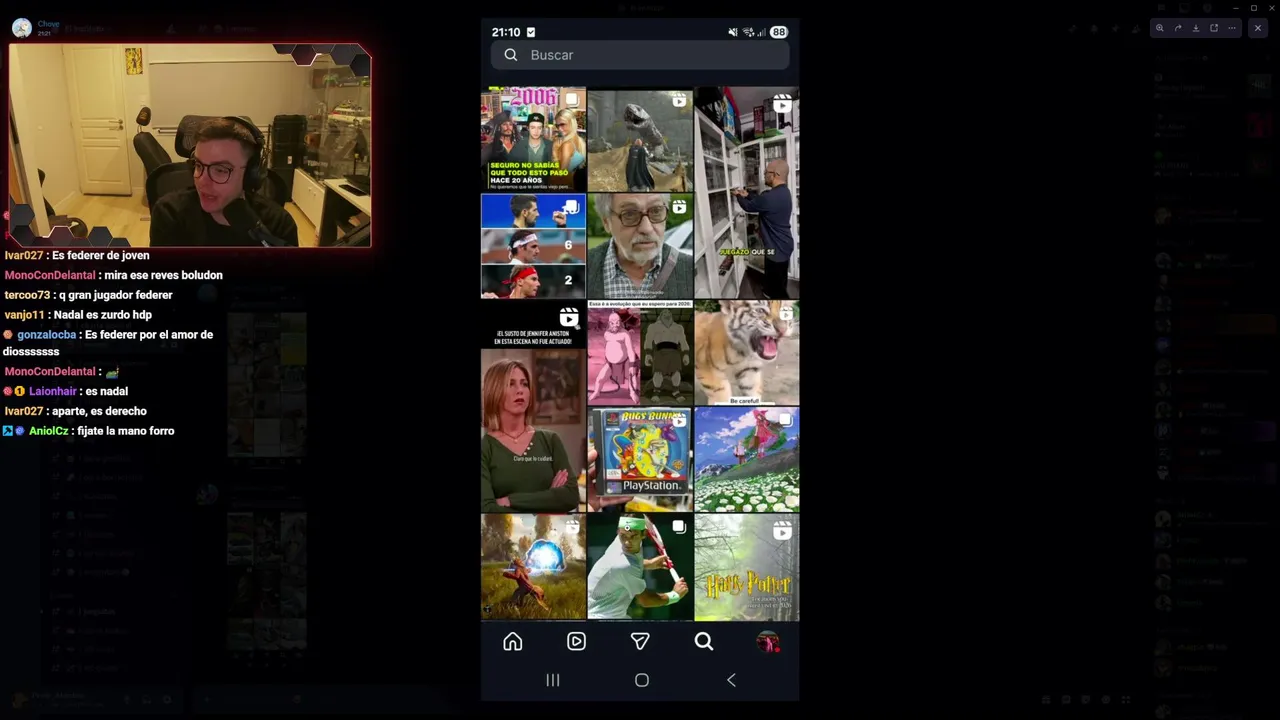Screen dimensions: 1280x720
Task: Open the Reels tab in bottom navigation
Action: coord(576,642)
